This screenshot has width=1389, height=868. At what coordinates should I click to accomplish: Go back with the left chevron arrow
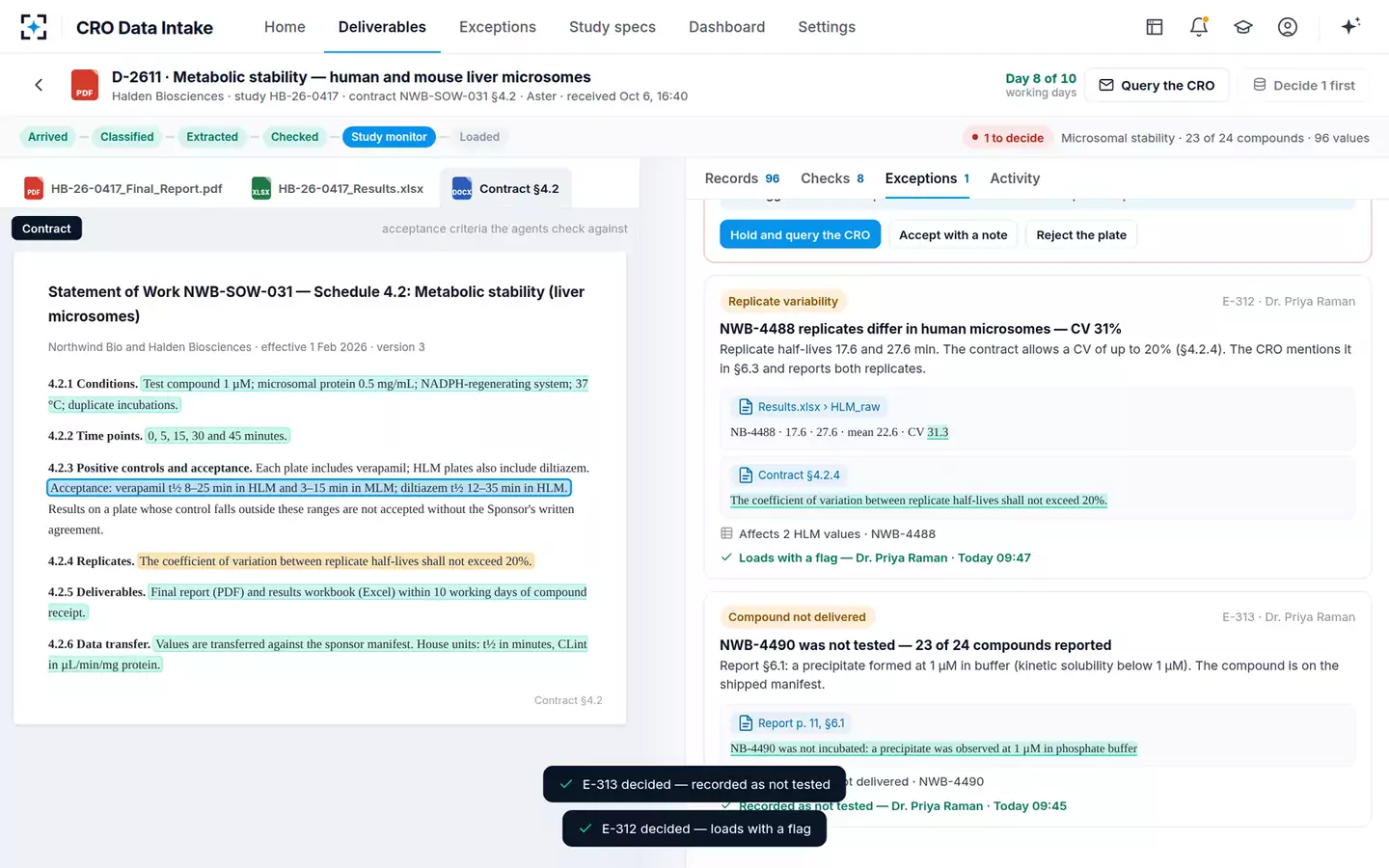[x=39, y=85]
